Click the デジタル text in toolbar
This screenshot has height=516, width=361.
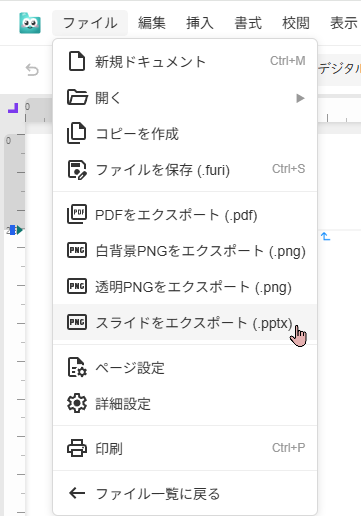click(x=339, y=69)
